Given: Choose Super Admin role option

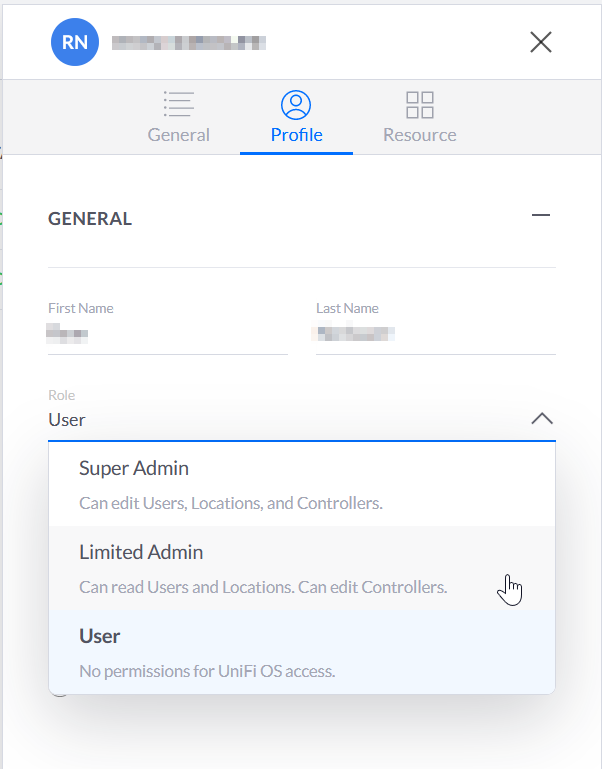Looking at the screenshot, I should [302, 485].
